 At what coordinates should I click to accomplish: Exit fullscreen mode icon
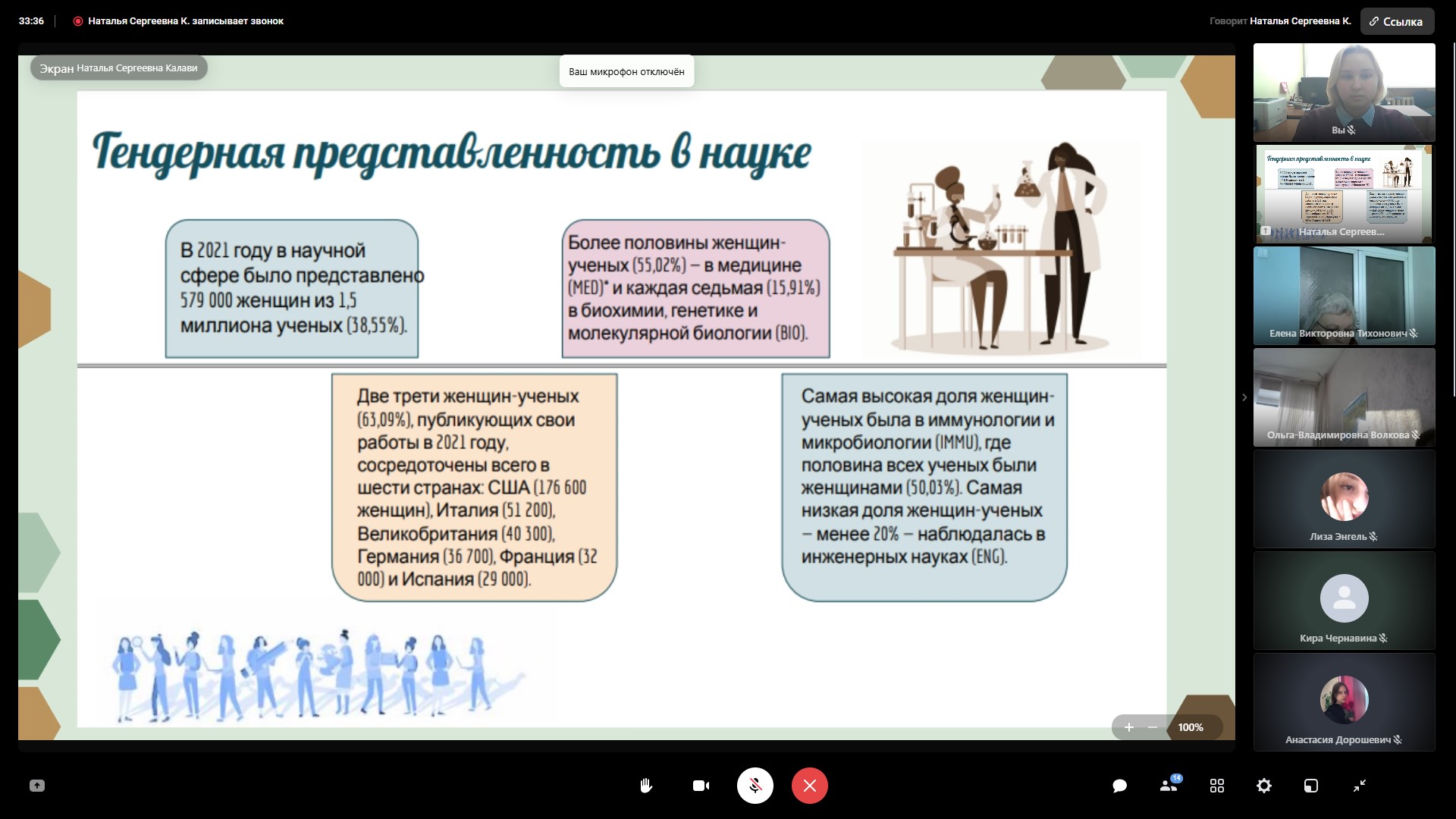click(x=1360, y=786)
